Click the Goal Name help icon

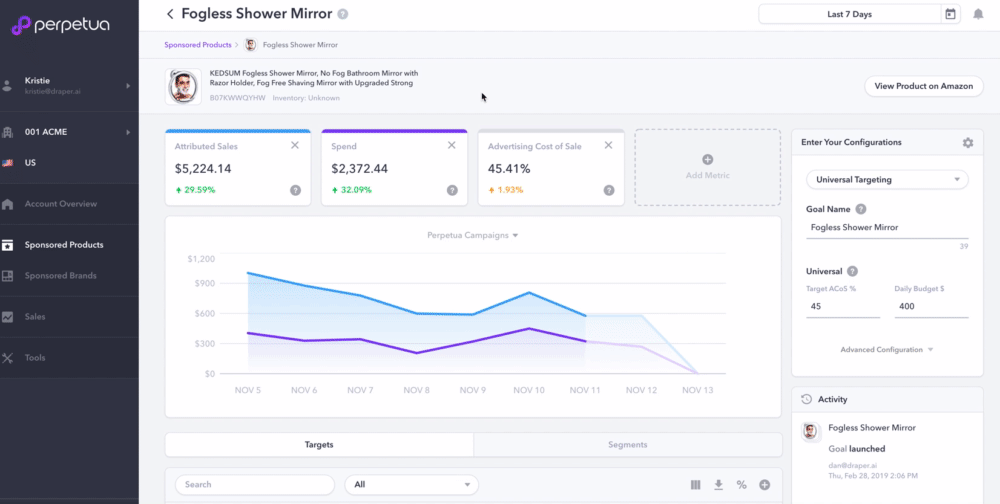pos(861,209)
